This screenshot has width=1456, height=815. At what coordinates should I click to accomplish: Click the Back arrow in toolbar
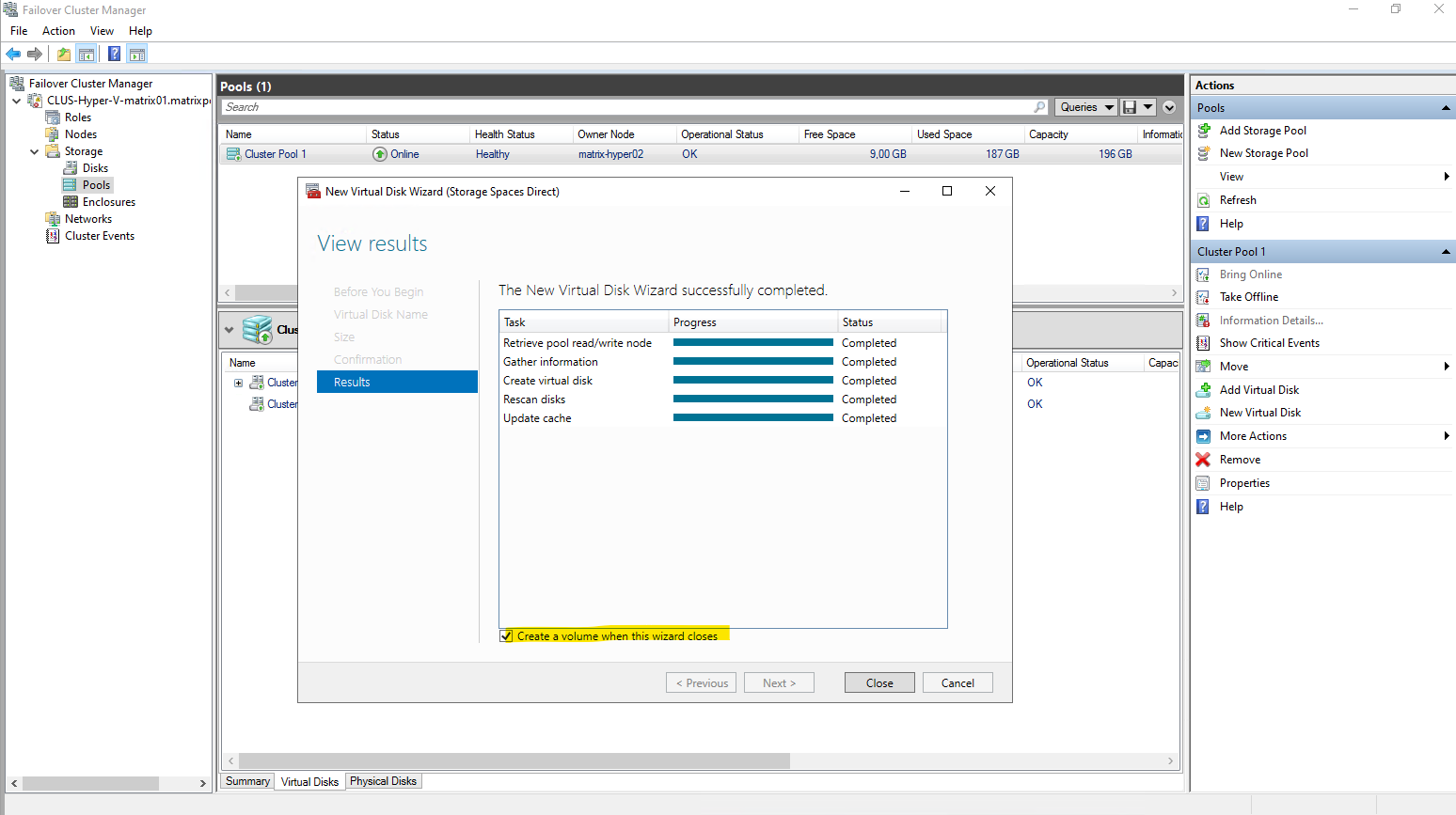click(13, 55)
